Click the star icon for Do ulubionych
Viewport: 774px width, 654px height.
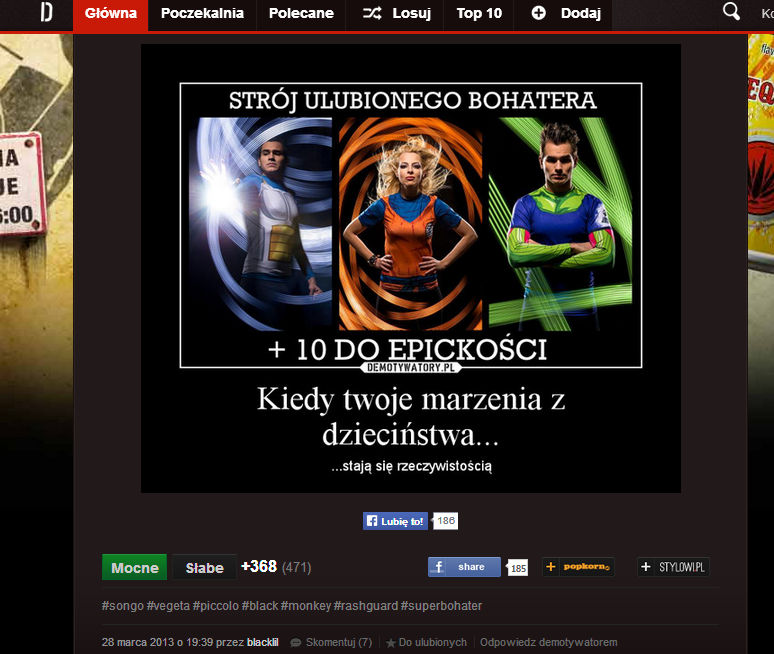tap(392, 642)
